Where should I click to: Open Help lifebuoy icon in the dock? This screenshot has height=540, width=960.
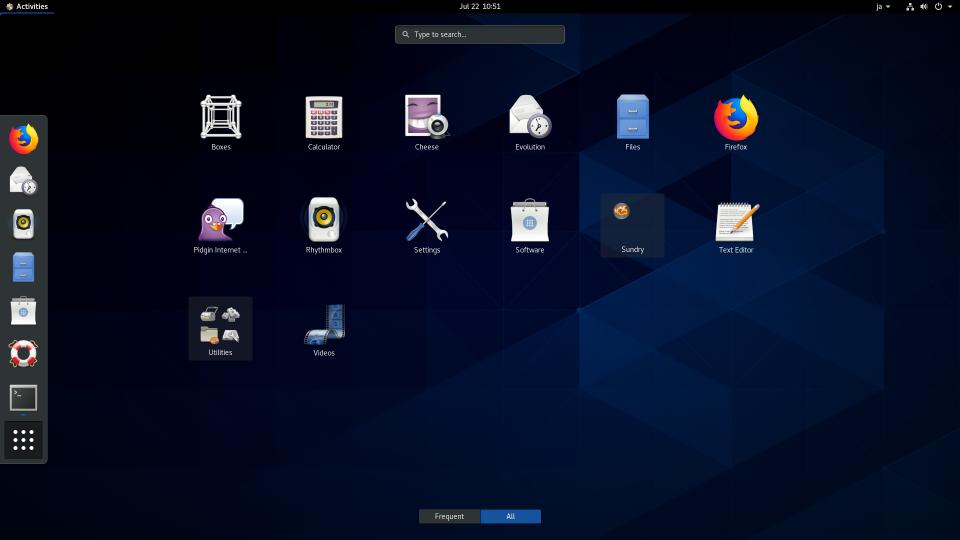tap(23, 353)
